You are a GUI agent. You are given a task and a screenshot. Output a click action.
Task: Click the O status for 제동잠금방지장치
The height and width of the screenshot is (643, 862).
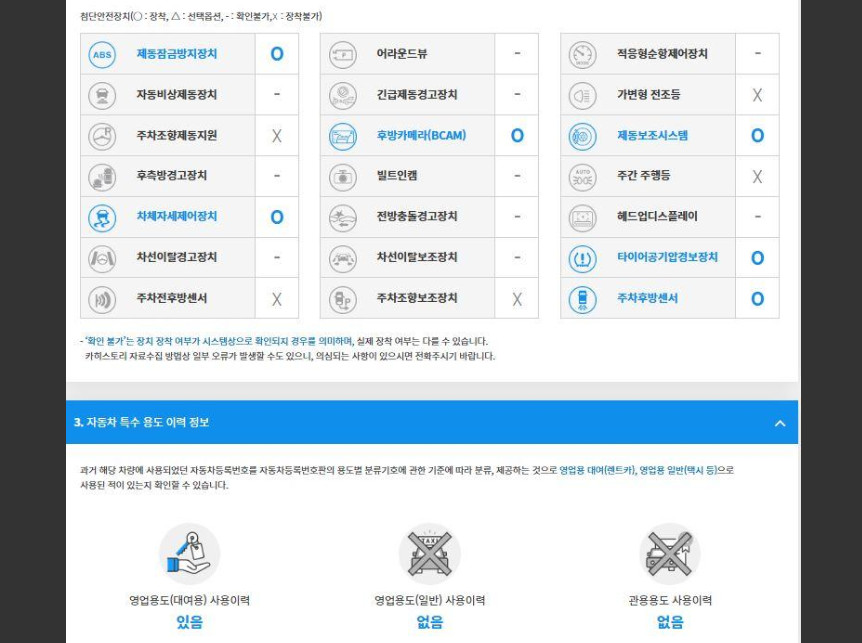277,54
